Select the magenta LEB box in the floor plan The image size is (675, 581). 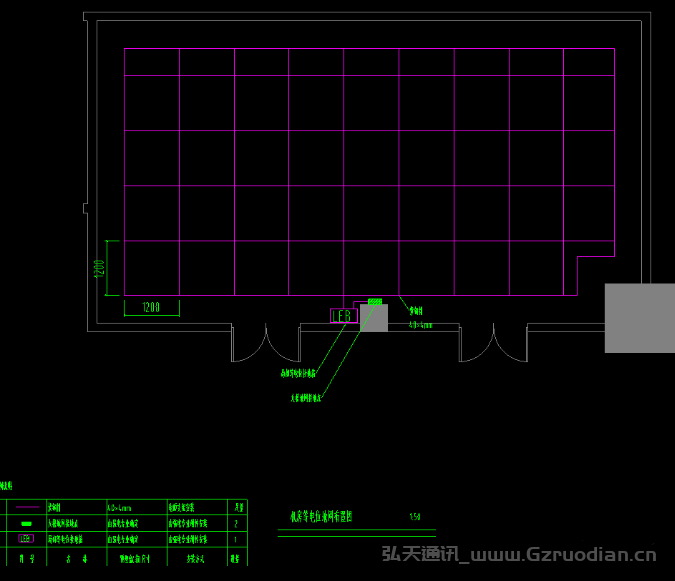point(344,316)
